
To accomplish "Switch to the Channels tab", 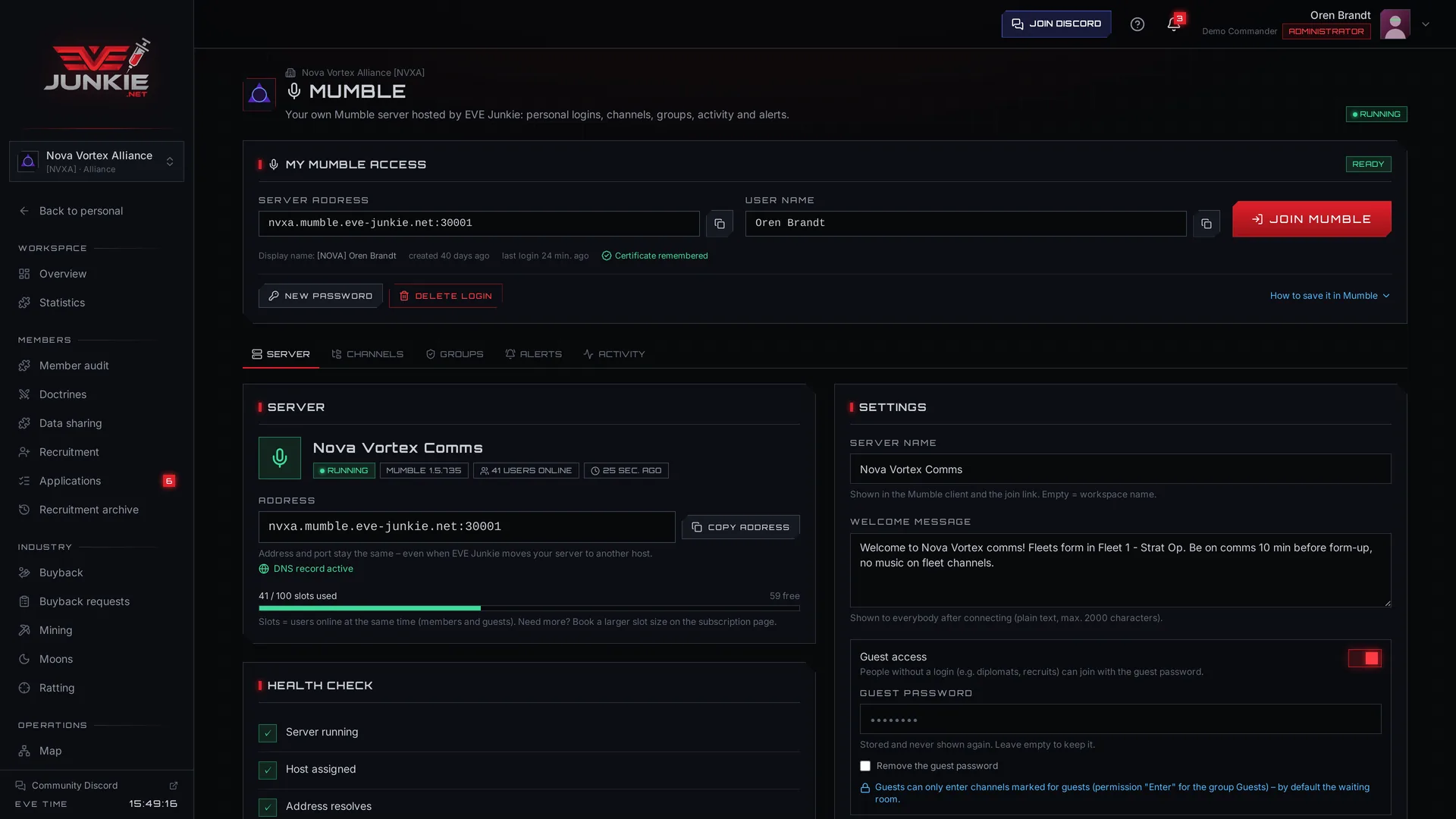I will tap(368, 354).
